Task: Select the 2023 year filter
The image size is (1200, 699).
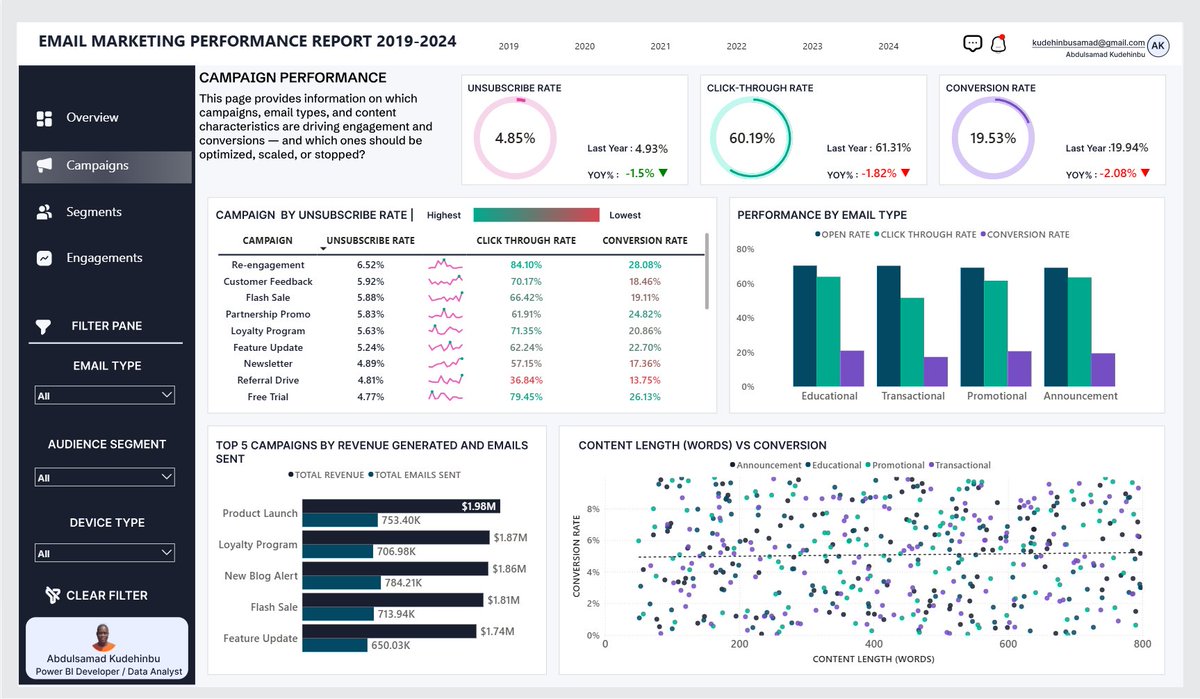Action: point(813,47)
